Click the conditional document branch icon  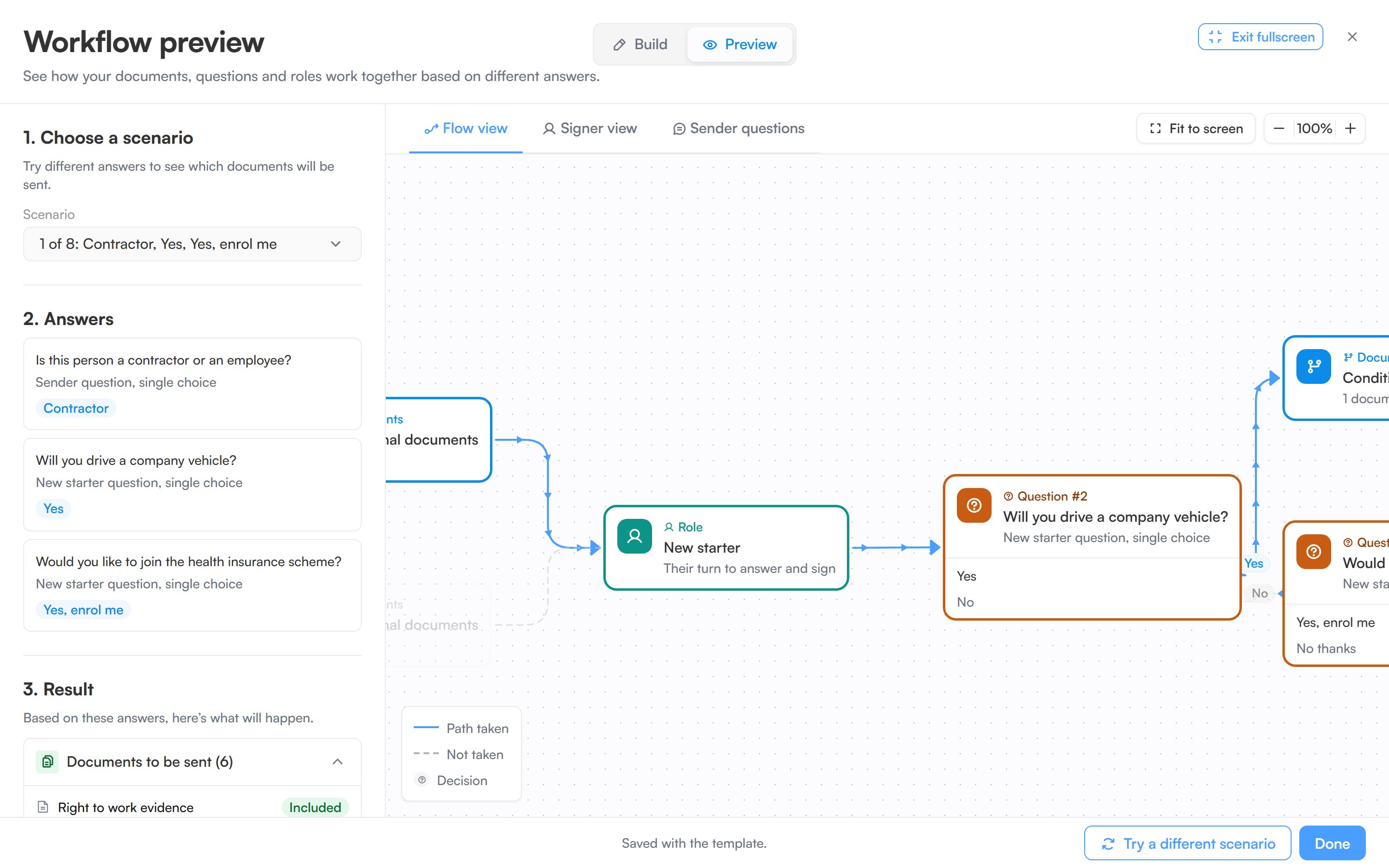[x=1313, y=366]
